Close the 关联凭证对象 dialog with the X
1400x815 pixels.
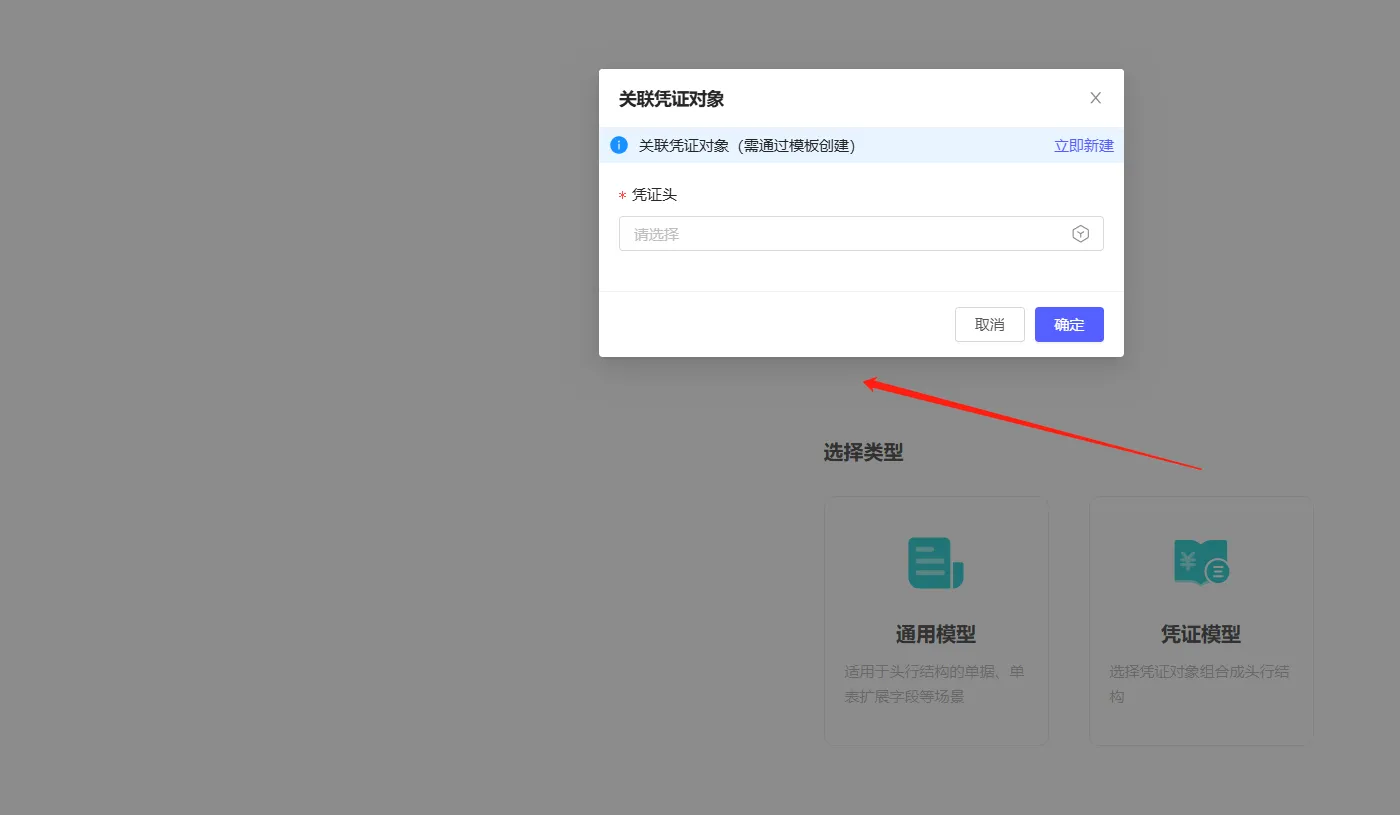point(1095,98)
